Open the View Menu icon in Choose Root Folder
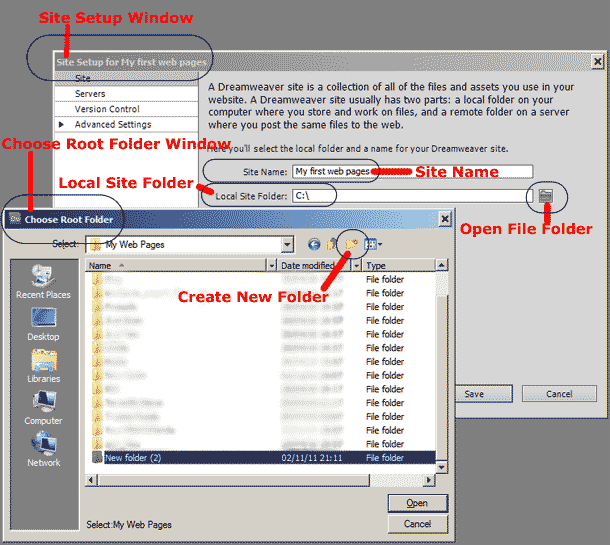Viewport: 610px width, 545px height. (373, 244)
